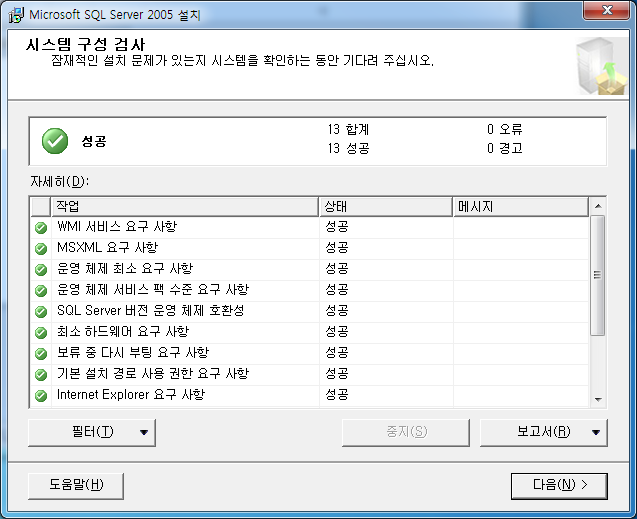Select the Internet Explorer 요구 사항 row
This screenshot has height=519, width=637.
click(310, 396)
